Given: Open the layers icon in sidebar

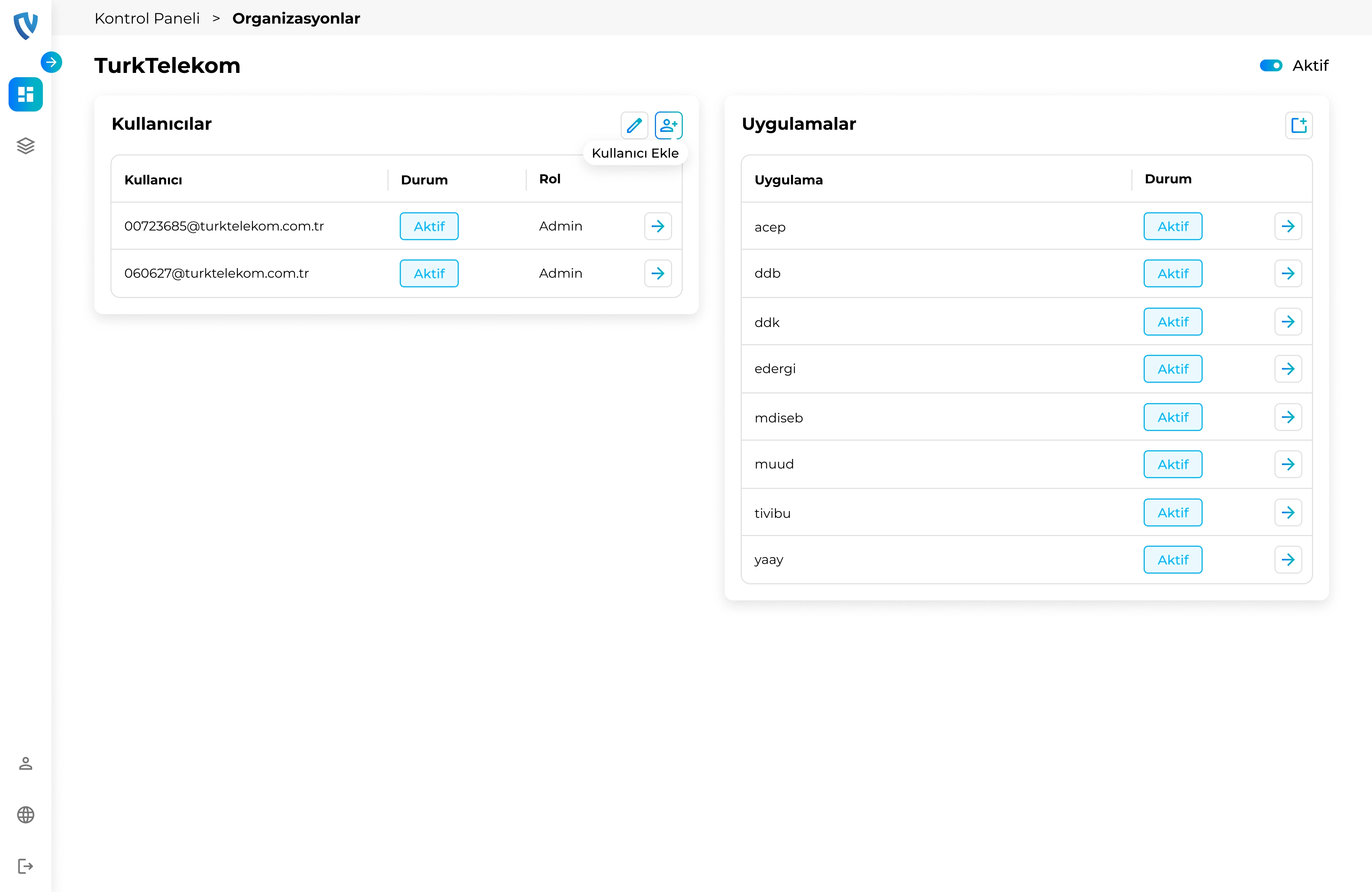Looking at the screenshot, I should coord(25,146).
